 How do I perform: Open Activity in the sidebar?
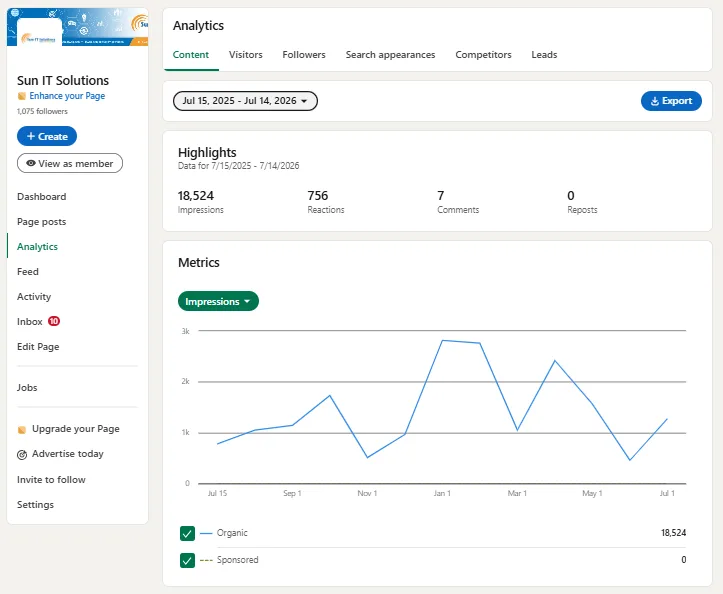(34, 296)
